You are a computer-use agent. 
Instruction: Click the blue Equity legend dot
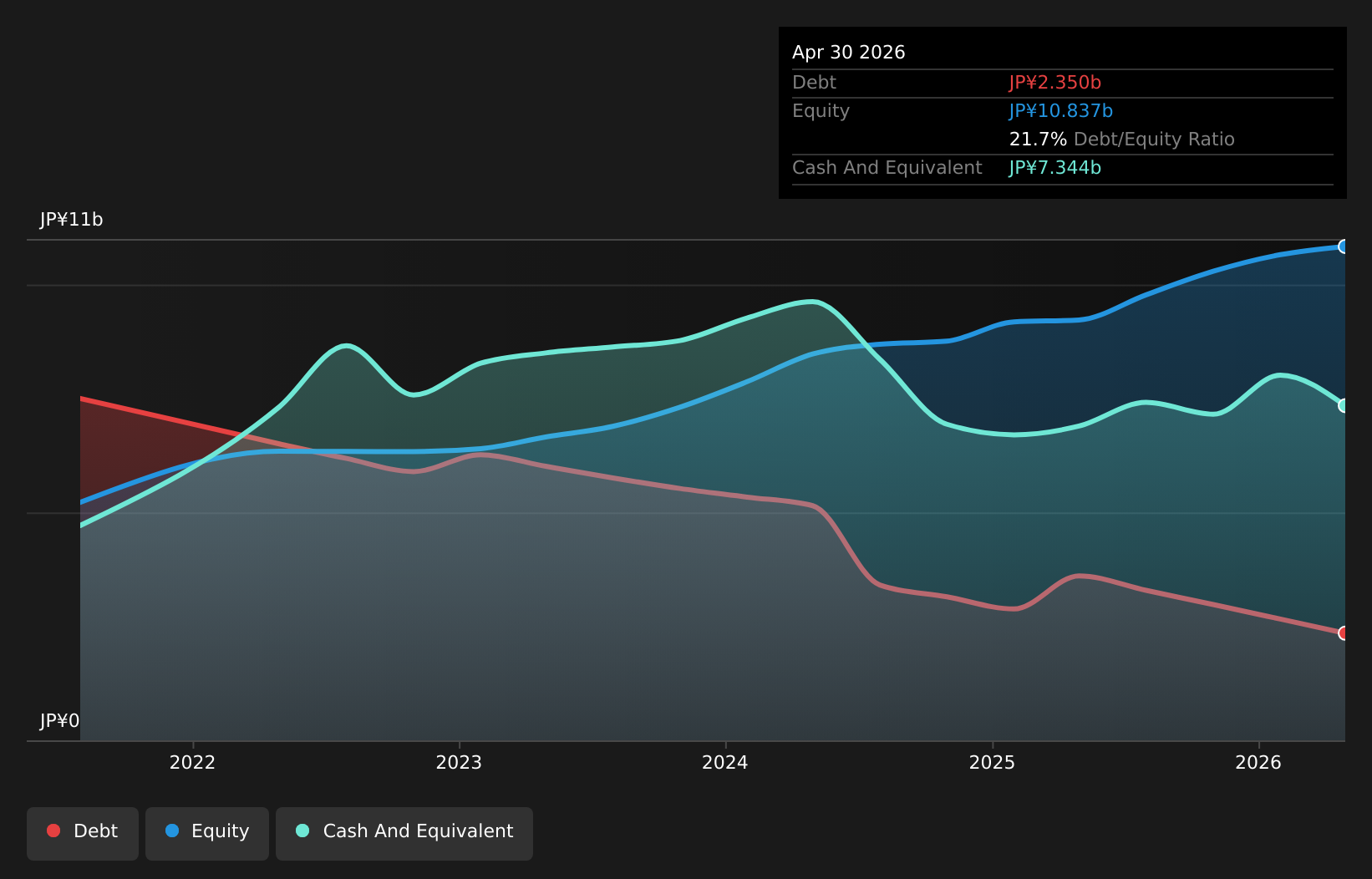(172, 831)
